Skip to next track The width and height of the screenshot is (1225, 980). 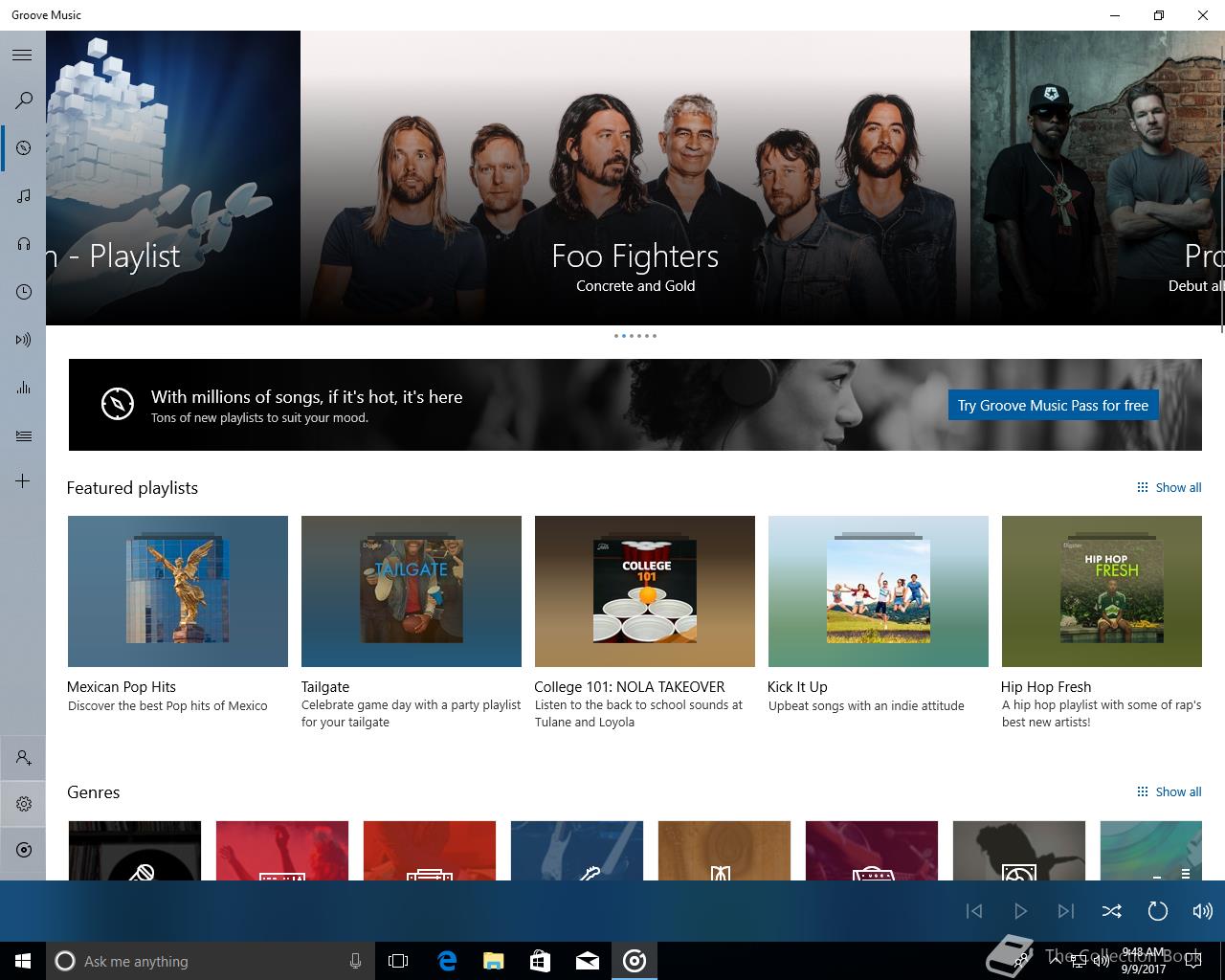tap(1066, 911)
